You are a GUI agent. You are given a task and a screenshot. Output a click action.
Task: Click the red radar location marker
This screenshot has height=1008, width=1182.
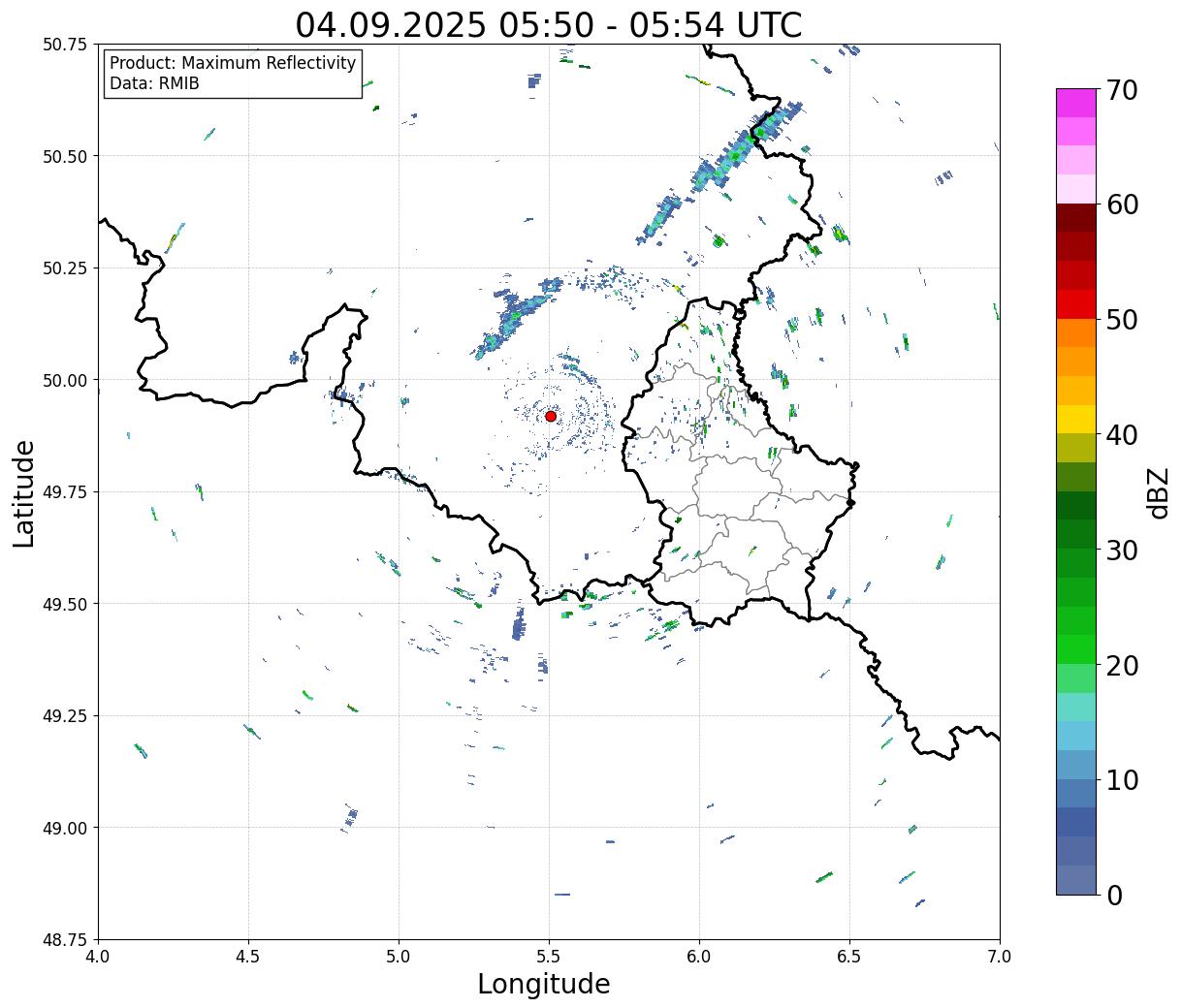coord(551,416)
